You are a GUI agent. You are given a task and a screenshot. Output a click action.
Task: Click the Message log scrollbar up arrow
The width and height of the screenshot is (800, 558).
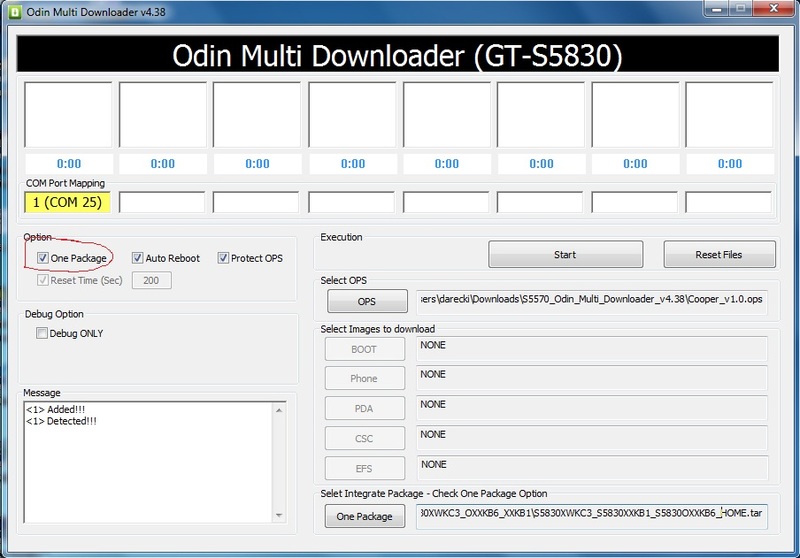click(x=290, y=405)
